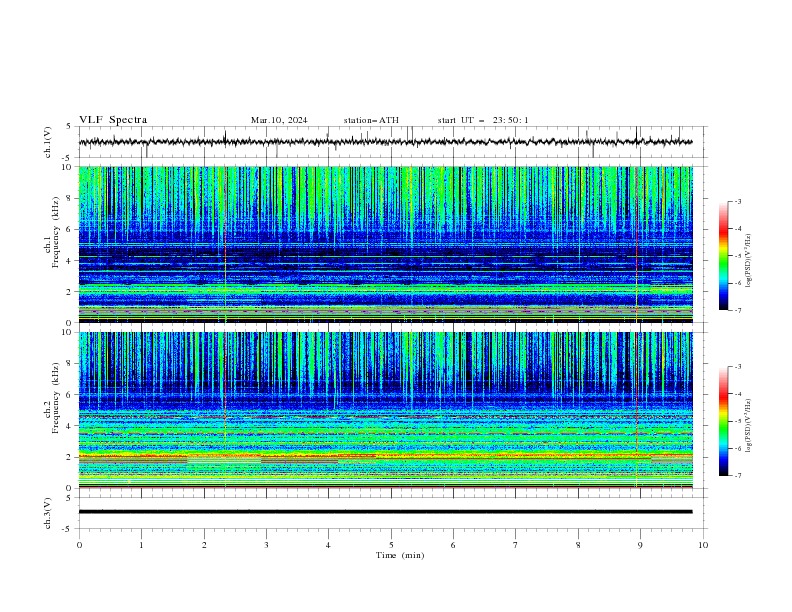Click the "station=ATH" header label
792x612 pixels.
point(371,120)
